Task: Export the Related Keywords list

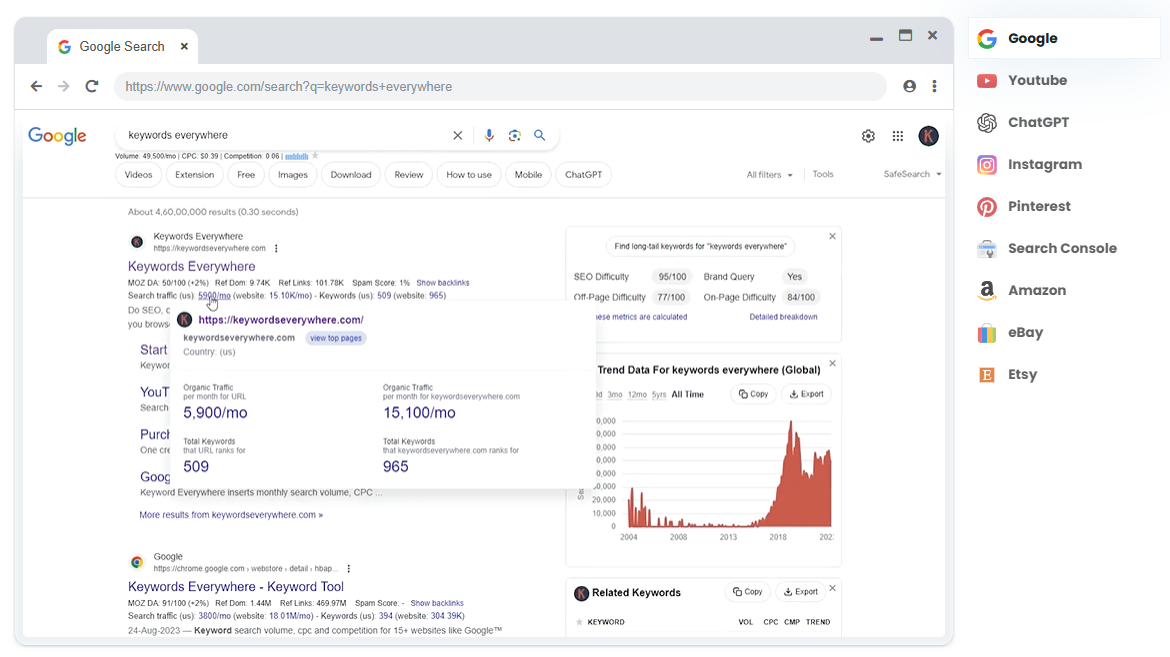Action: click(x=801, y=592)
